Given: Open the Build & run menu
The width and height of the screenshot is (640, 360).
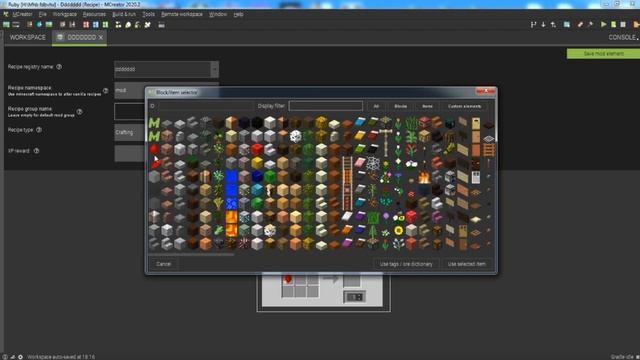Looking at the screenshot, I should click(x=124, y=14).
